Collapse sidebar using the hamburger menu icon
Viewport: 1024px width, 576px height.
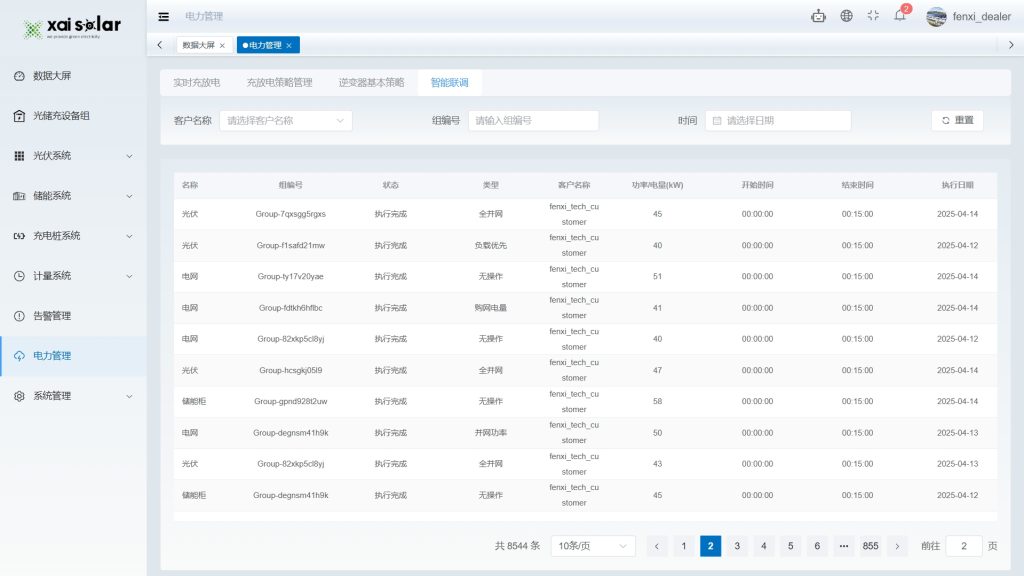[x=164, y=16]
